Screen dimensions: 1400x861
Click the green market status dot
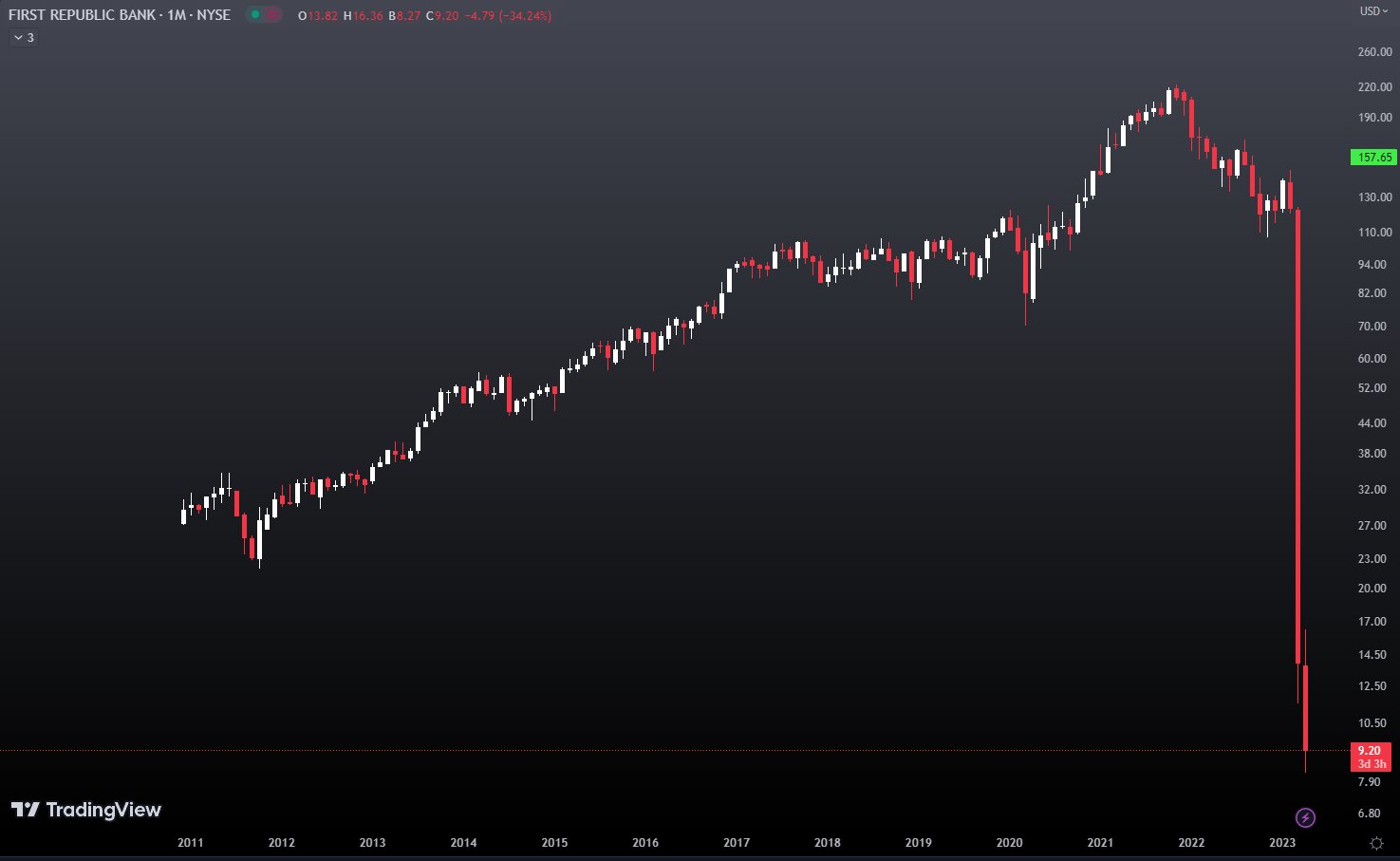click(x=255, y=15)
